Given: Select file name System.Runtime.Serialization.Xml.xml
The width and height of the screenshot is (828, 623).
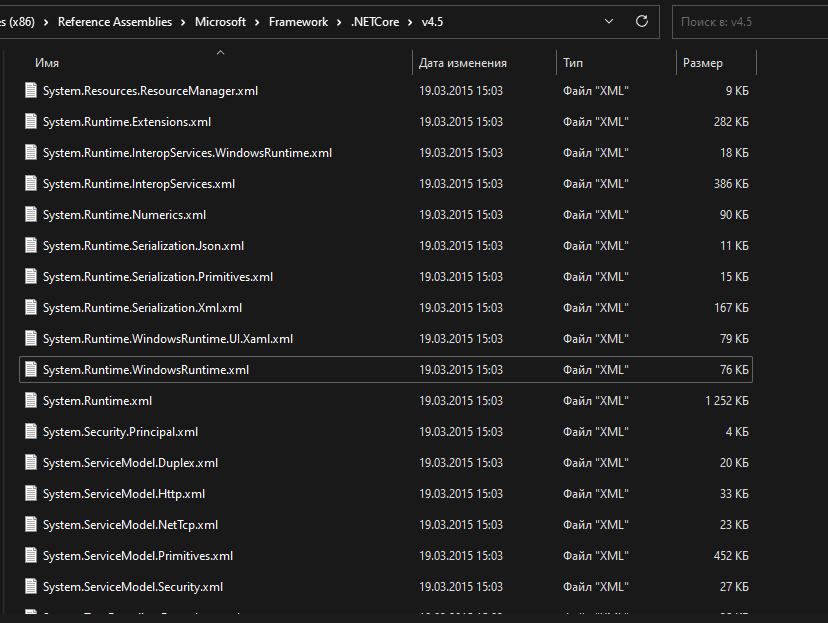Looking at the screenshot, I should pyautogui.click(x=143, y=308).
